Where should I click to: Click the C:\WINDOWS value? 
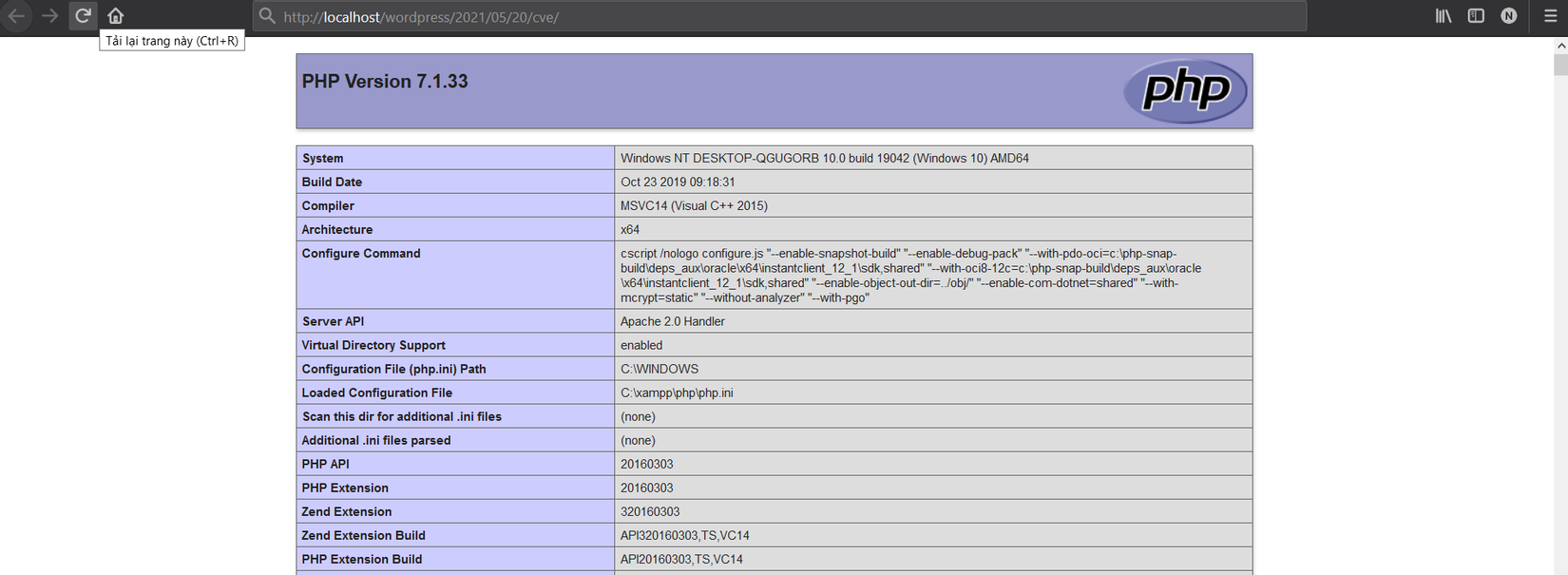[x=660, y=370]
